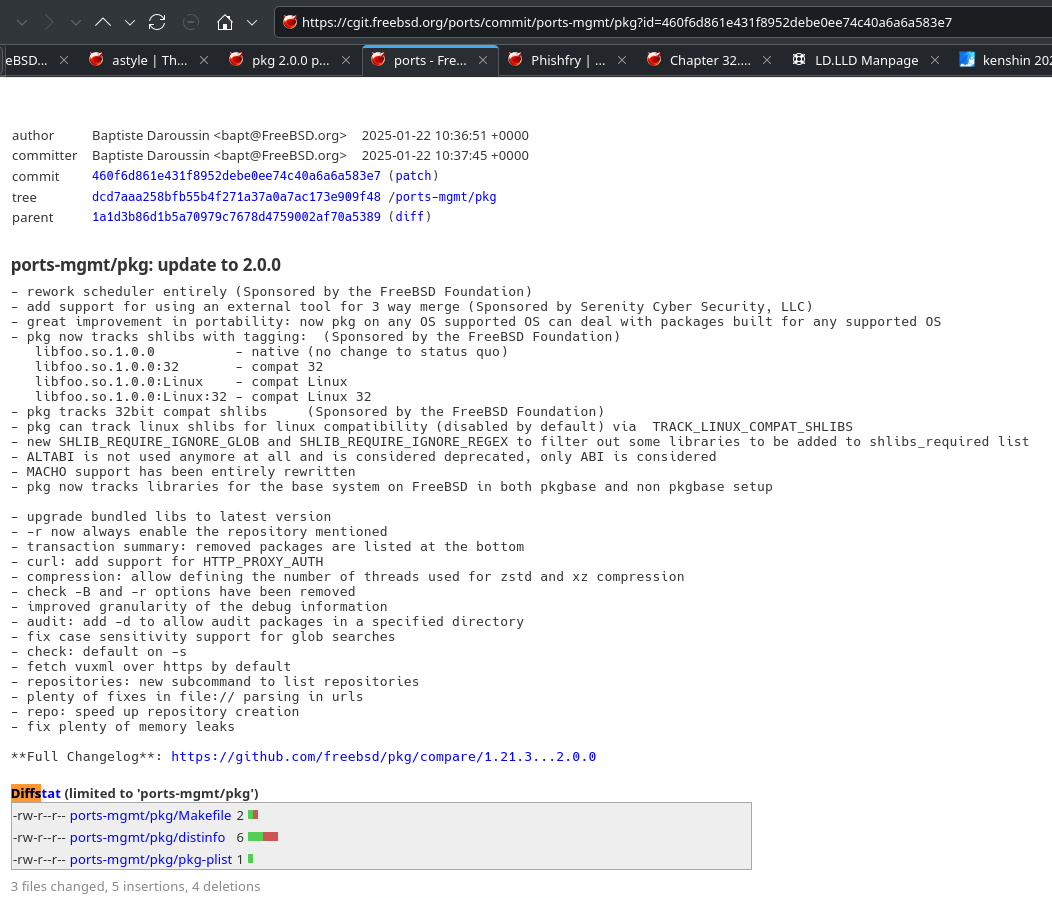Viewport: 1052px width, 898px height.
Task: Switch to 'Chapter 32' tab
Action: [706, 60]
